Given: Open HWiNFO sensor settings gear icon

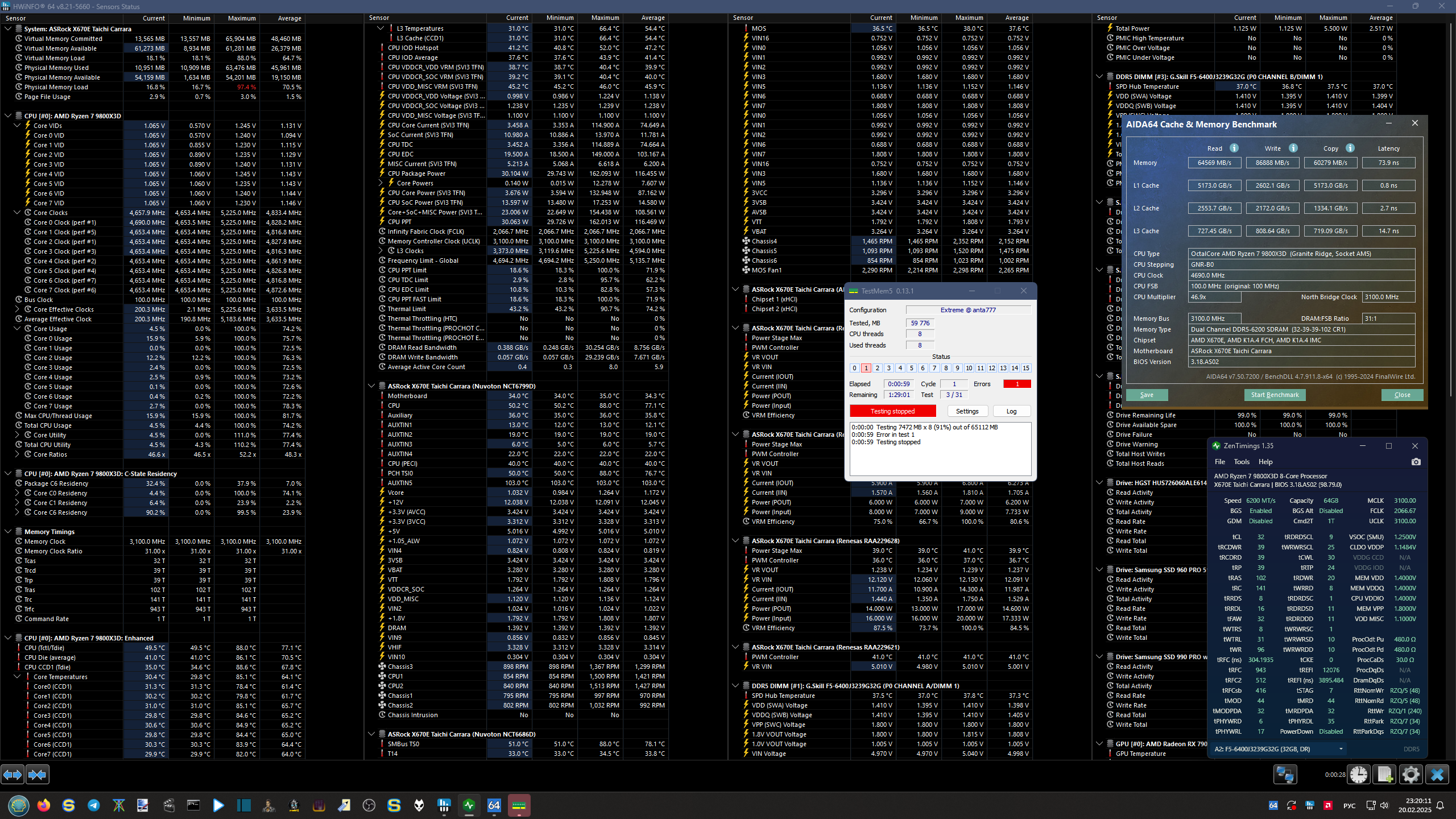Looking at the screenshot, I should pos(1410,774).
